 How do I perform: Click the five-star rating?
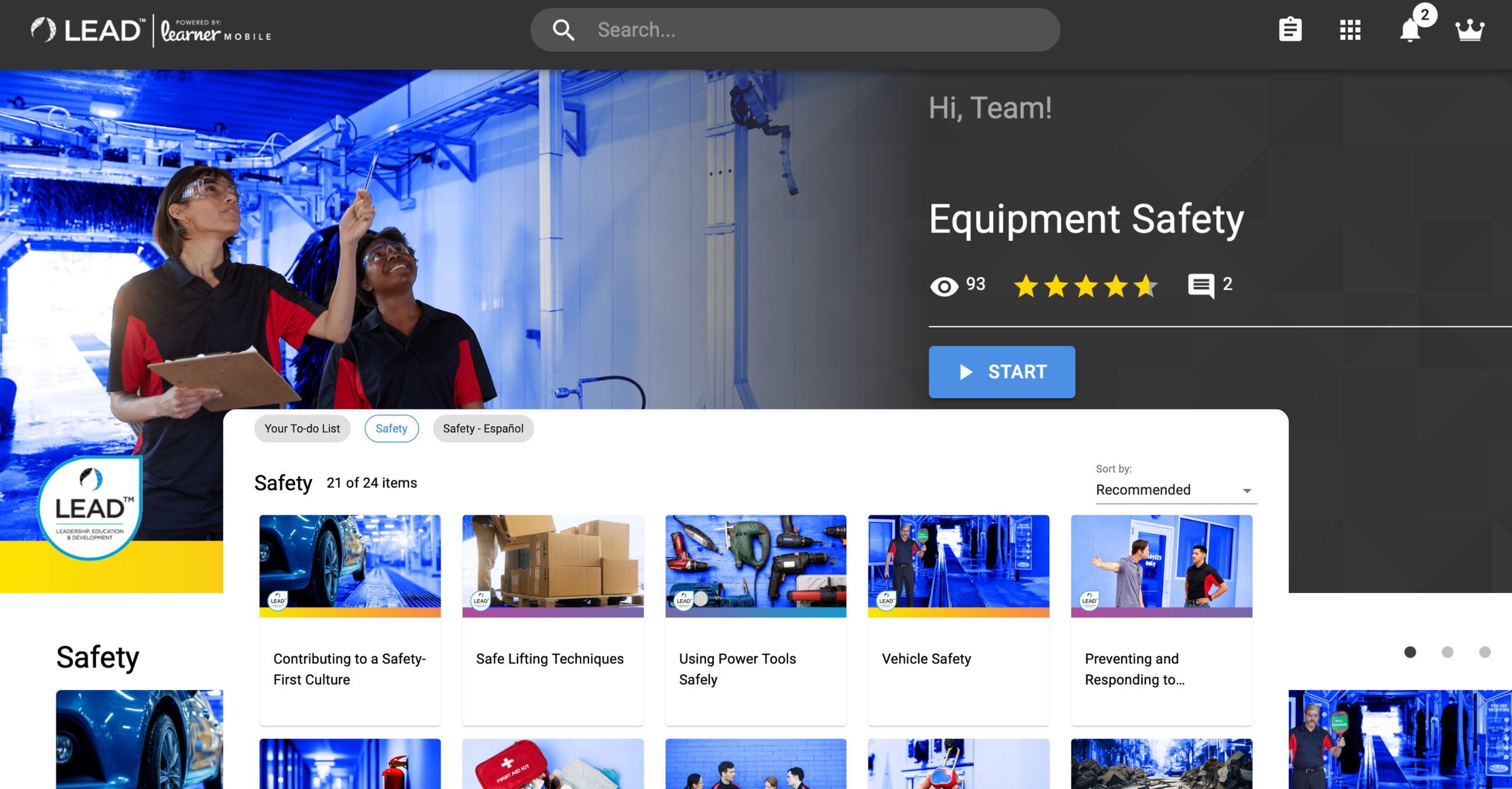[x=1085, y=286]
